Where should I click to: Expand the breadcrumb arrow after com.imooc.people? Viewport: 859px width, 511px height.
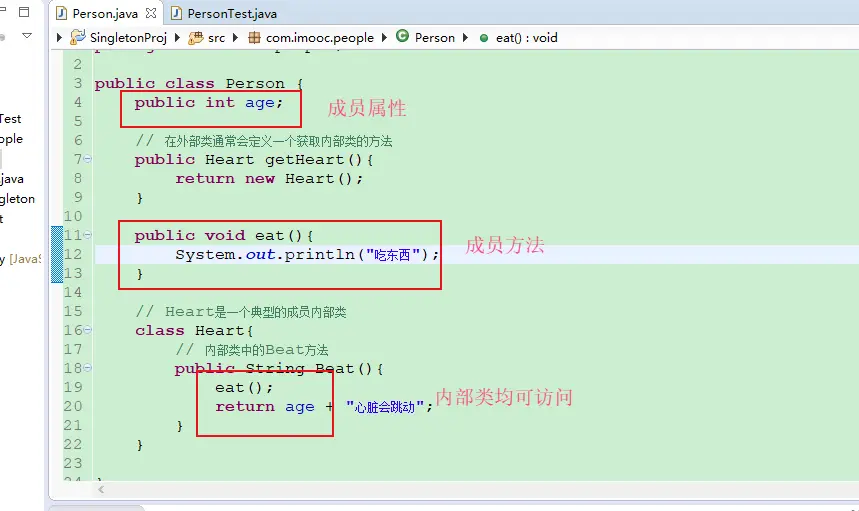(384, 38)
